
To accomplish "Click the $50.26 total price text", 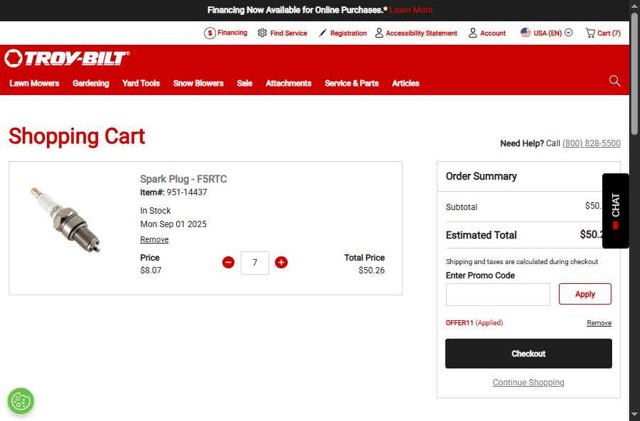I will [x=371, y=270].
